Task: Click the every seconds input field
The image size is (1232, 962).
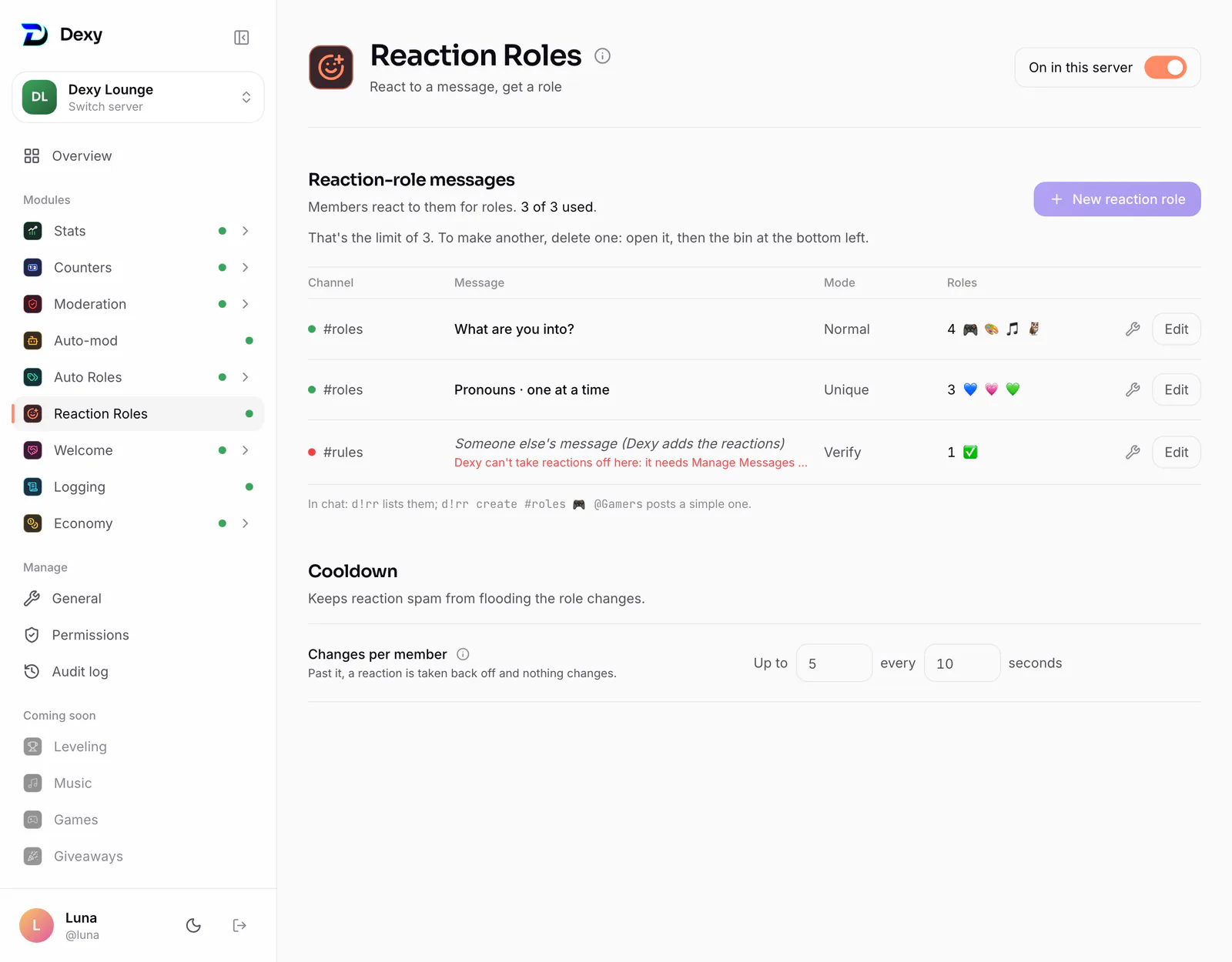Action: tap(962, 663)
